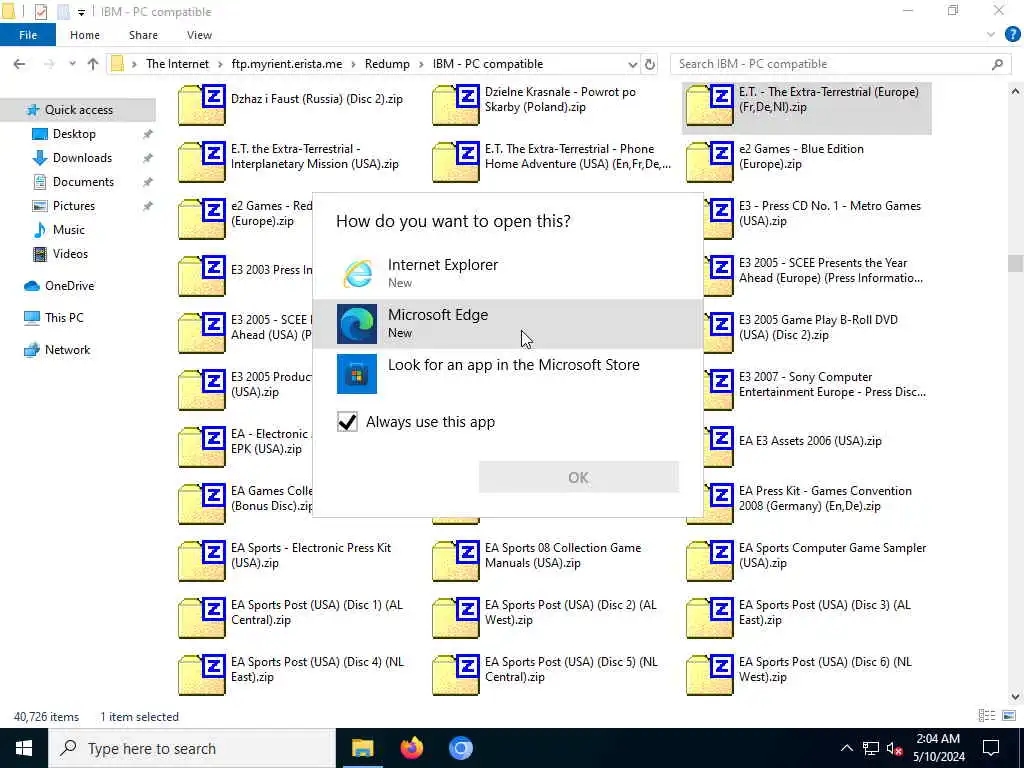The height and width of the screenshot is (768, 1024).
Task: Launch Firefox from the taskbar
Action: (411, 748)
